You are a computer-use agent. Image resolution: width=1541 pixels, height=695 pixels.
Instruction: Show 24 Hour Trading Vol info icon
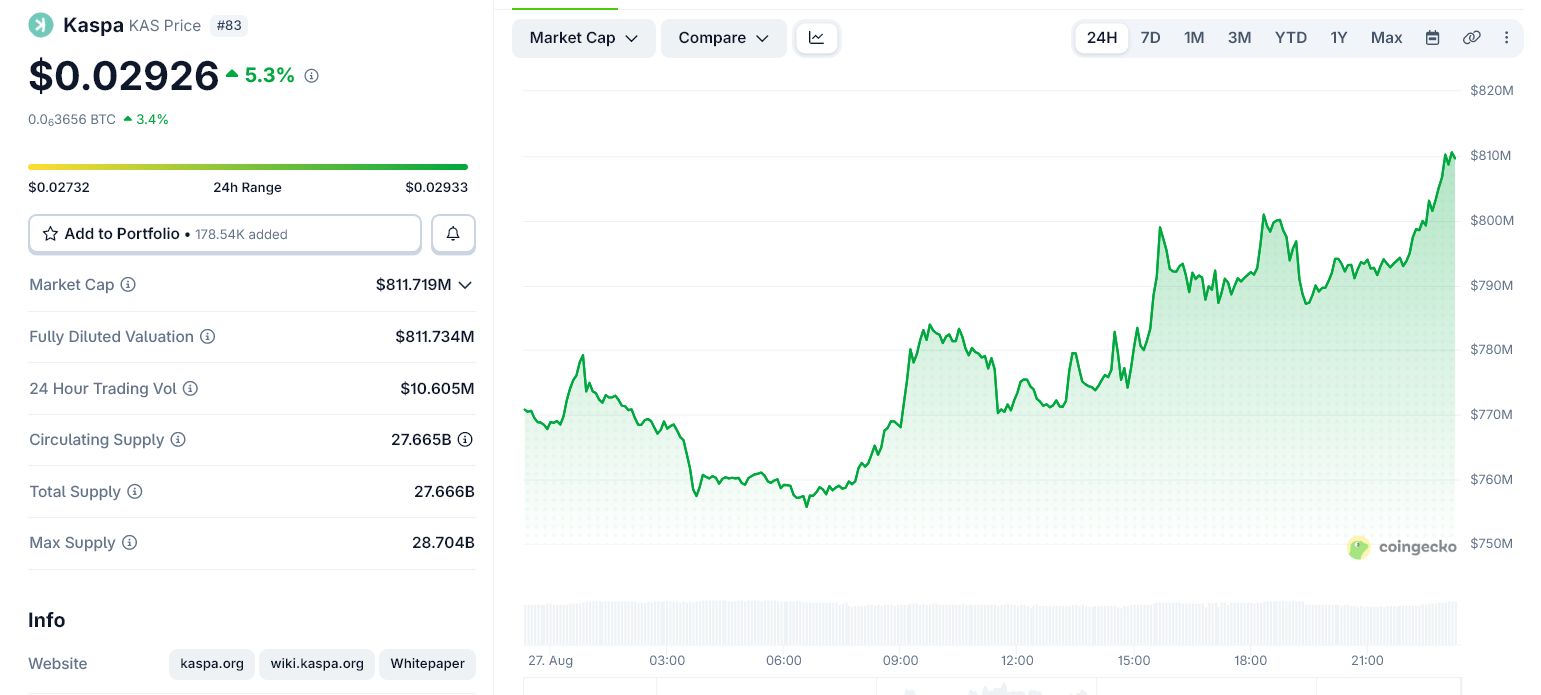pyautogui.click(x=190, y=388)
